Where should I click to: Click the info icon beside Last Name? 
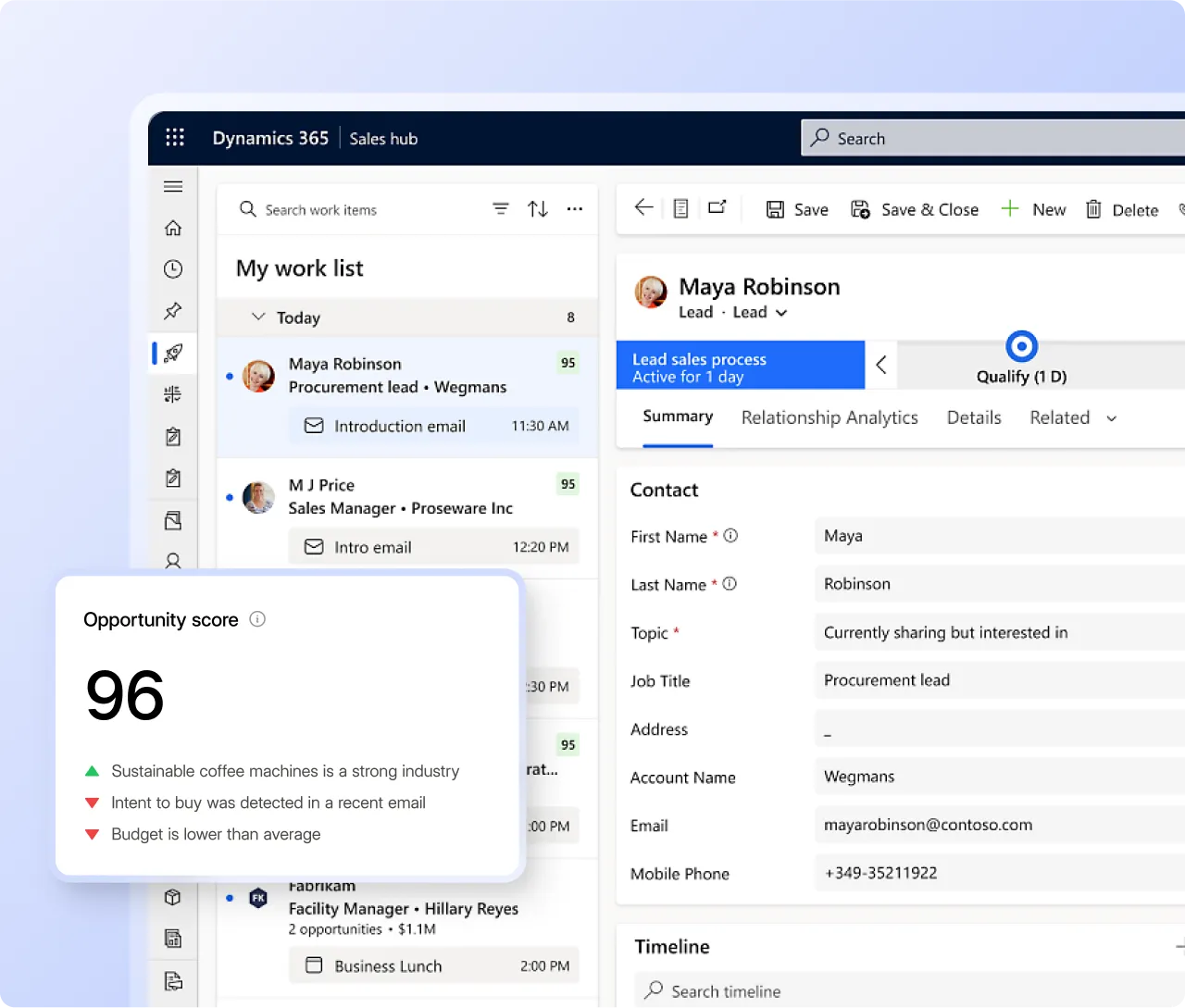tap(730, 584)
